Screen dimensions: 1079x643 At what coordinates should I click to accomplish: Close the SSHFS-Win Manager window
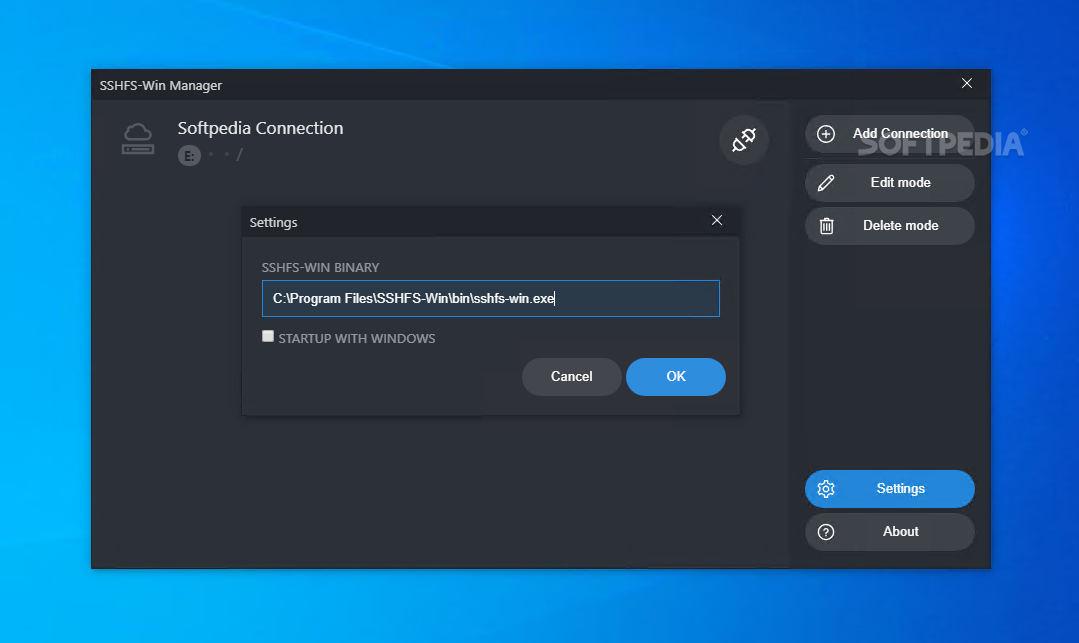[x=967, y=83]
